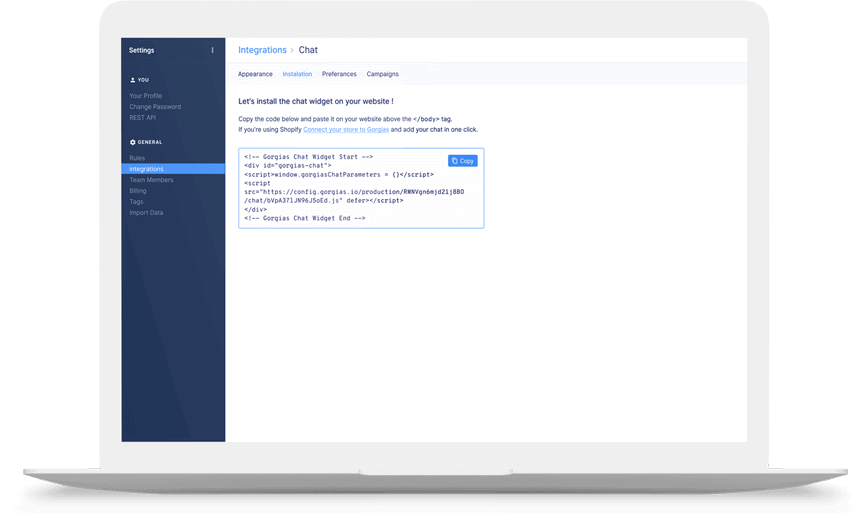Copy the chat widget code snippet

pyautogui.click(x=463, y=161)
